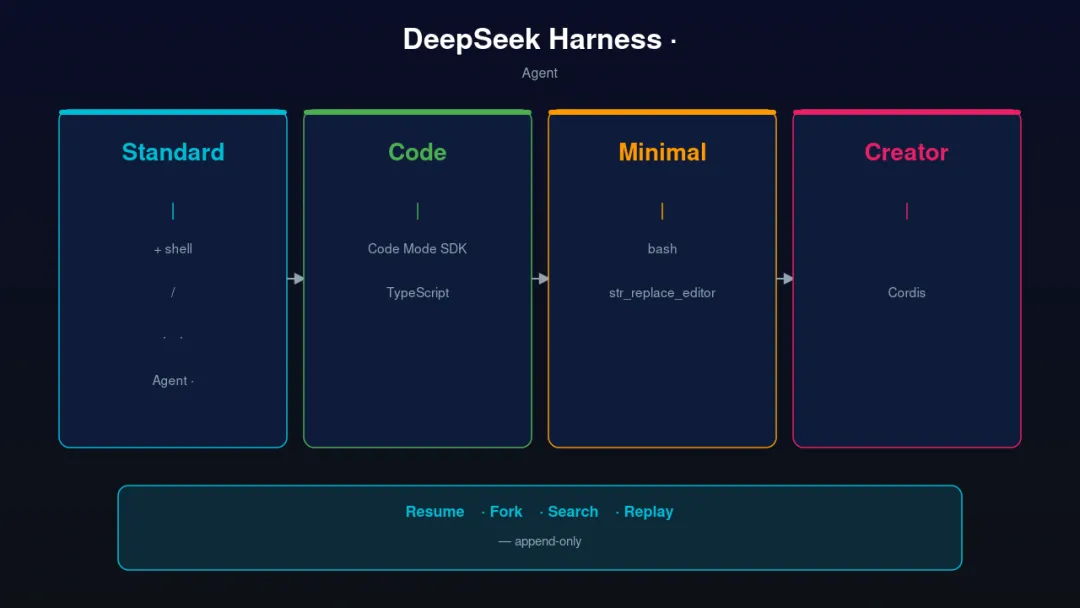Click the DeepSeek Harness title
The image size is (1080, 608).
539,39
